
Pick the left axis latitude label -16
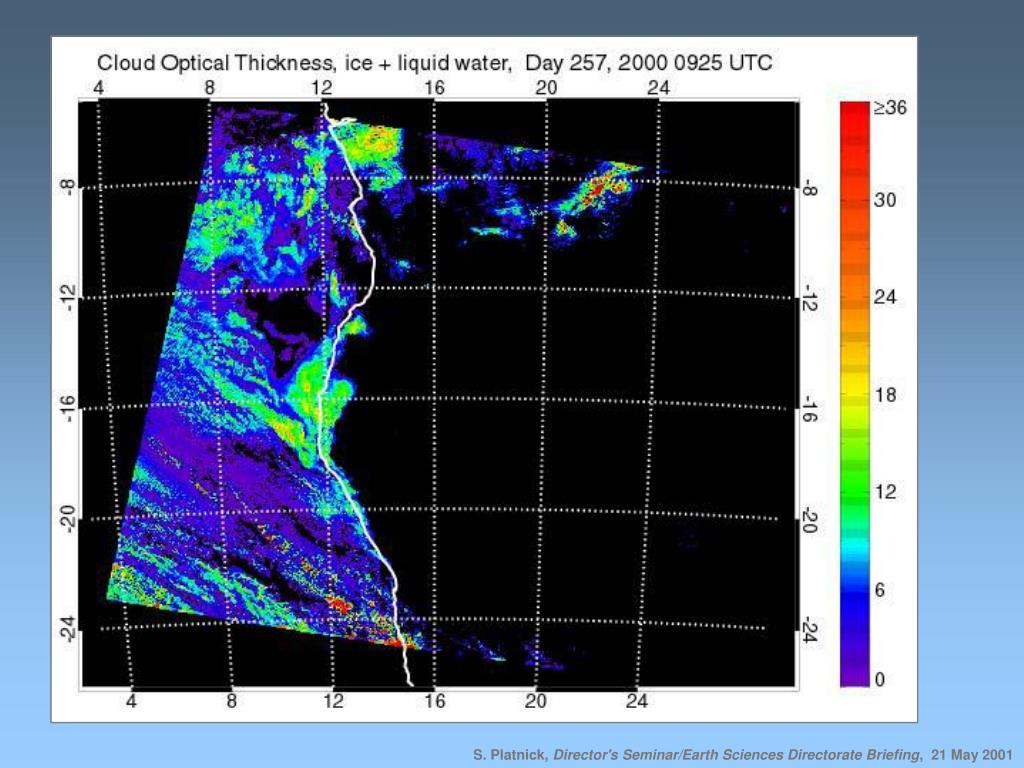[x=67, y=408]
